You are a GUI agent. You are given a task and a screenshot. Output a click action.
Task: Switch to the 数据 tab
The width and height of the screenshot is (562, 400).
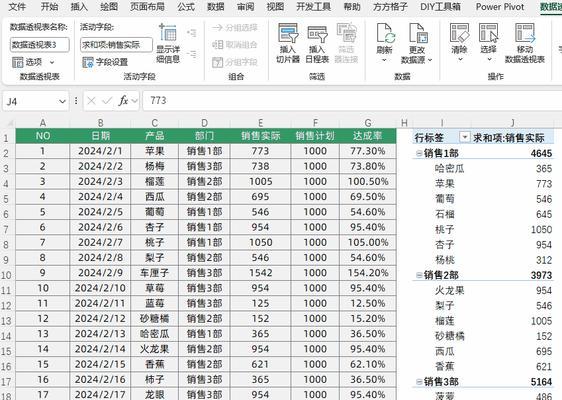pyautogui.click(x=216, y=6)
